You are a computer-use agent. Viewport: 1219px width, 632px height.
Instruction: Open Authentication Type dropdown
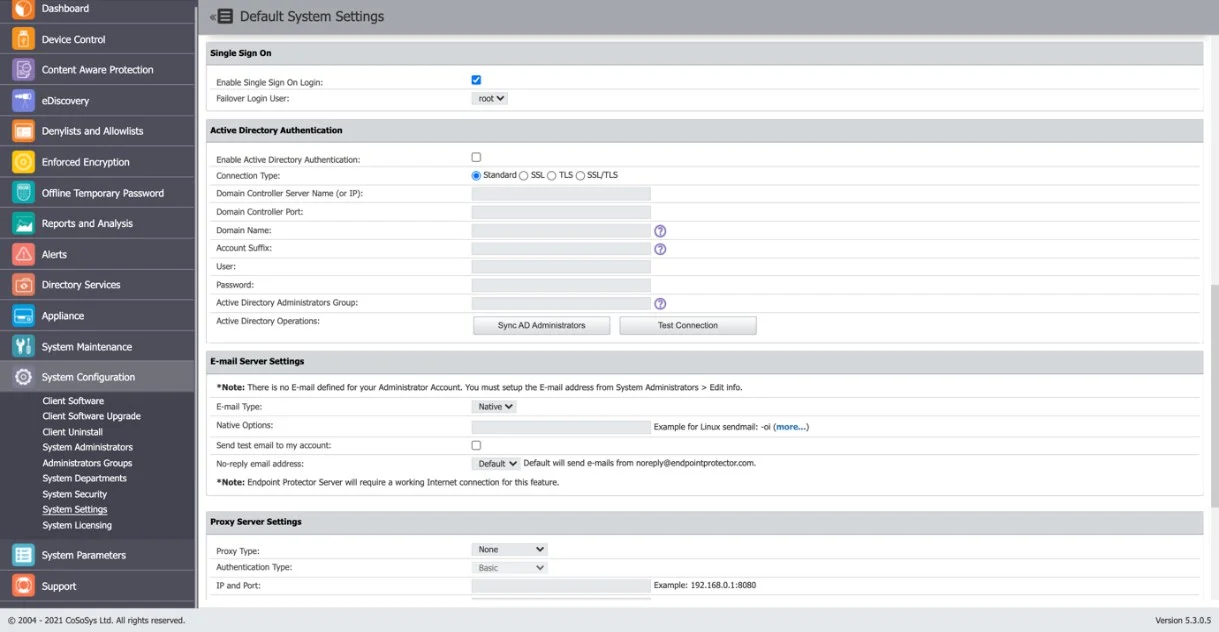pos(510,568)
